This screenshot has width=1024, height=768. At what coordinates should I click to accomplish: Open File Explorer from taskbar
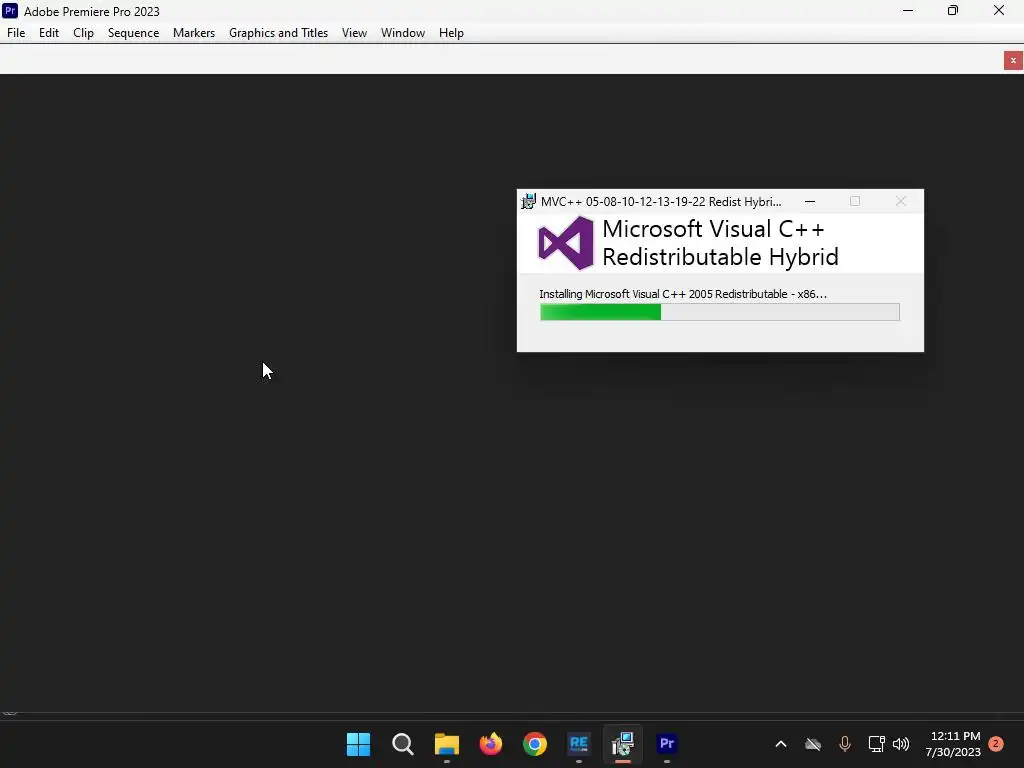tap(447, 744)
